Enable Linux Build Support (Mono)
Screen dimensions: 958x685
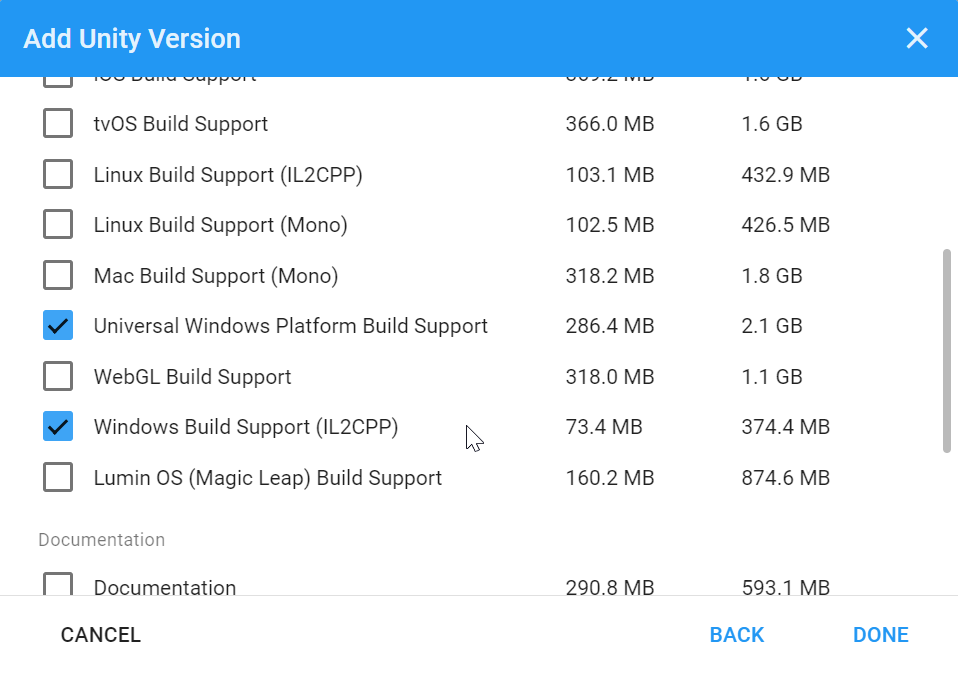pos(57,224)
